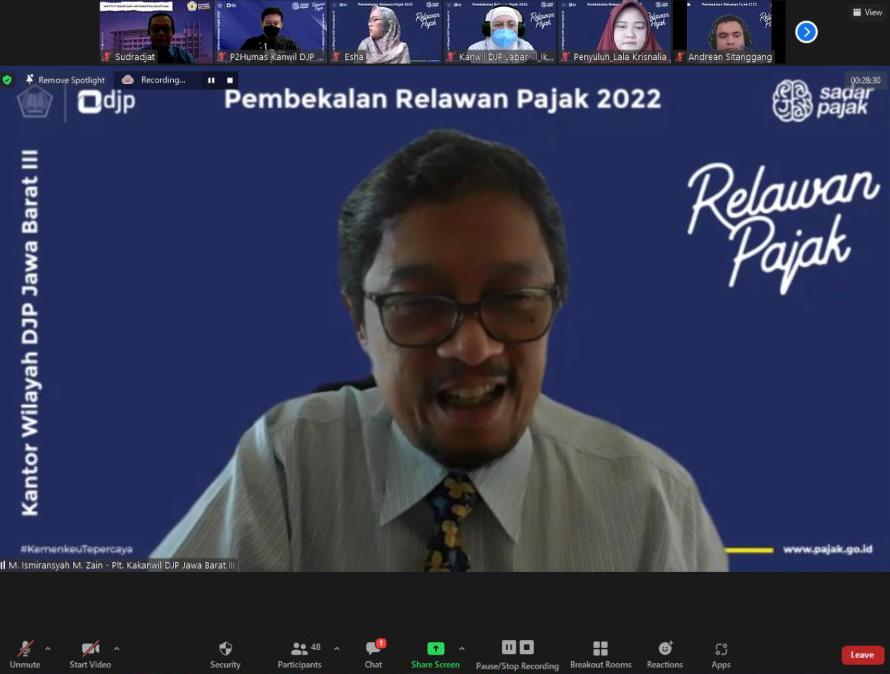Pause recording in the bottom toolbar

point(509,648)
